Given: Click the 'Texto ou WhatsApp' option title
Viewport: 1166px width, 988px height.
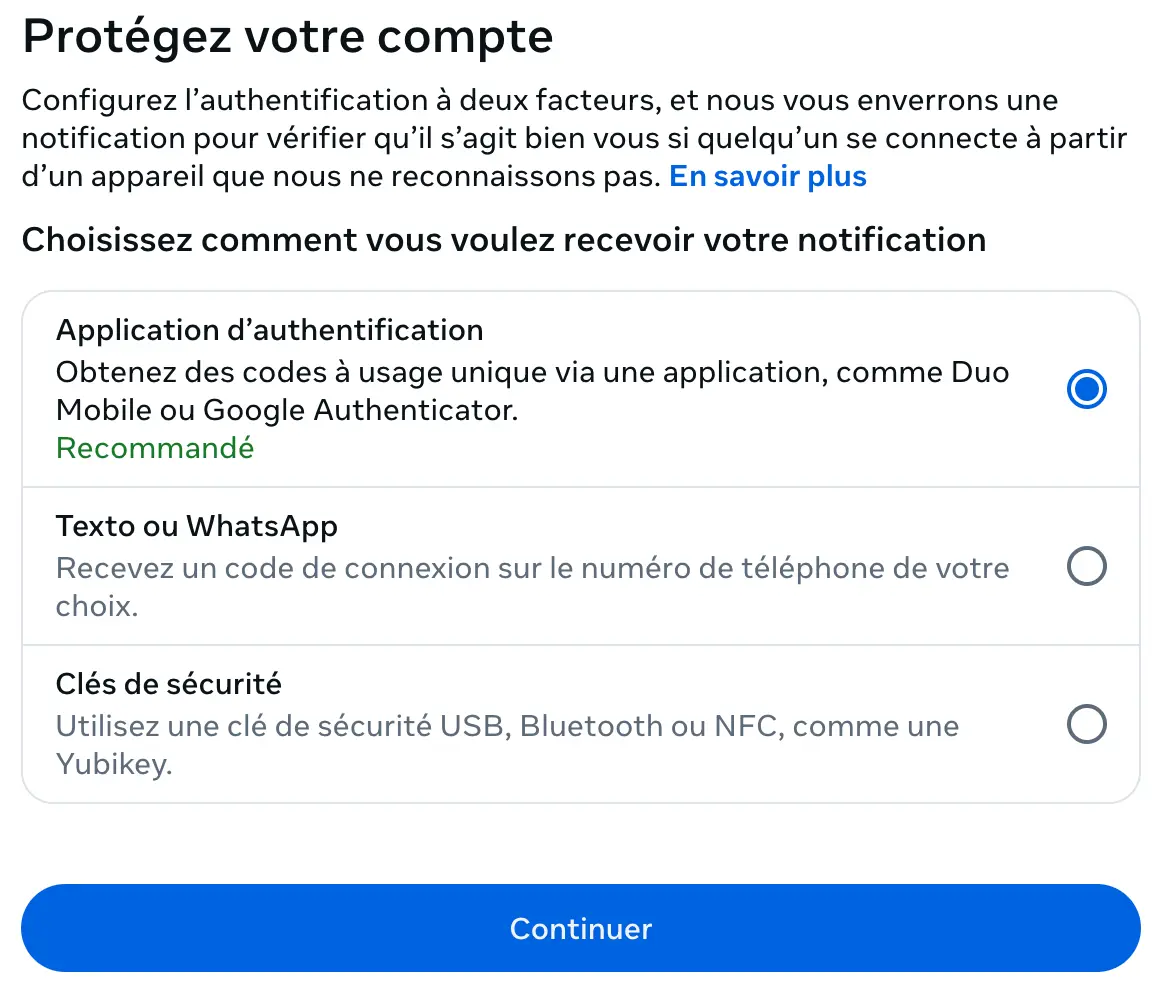Looking at the screenshot, I should tap(196, 526).
